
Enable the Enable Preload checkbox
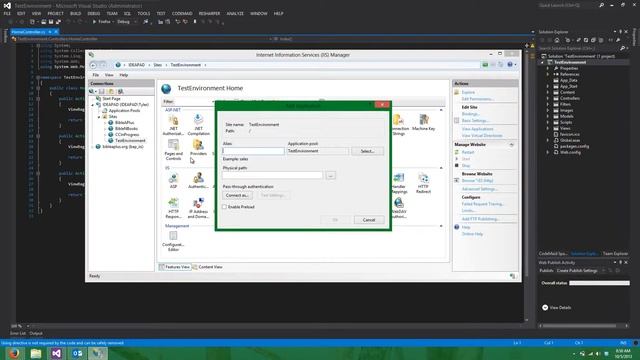[x=224, y=207]
